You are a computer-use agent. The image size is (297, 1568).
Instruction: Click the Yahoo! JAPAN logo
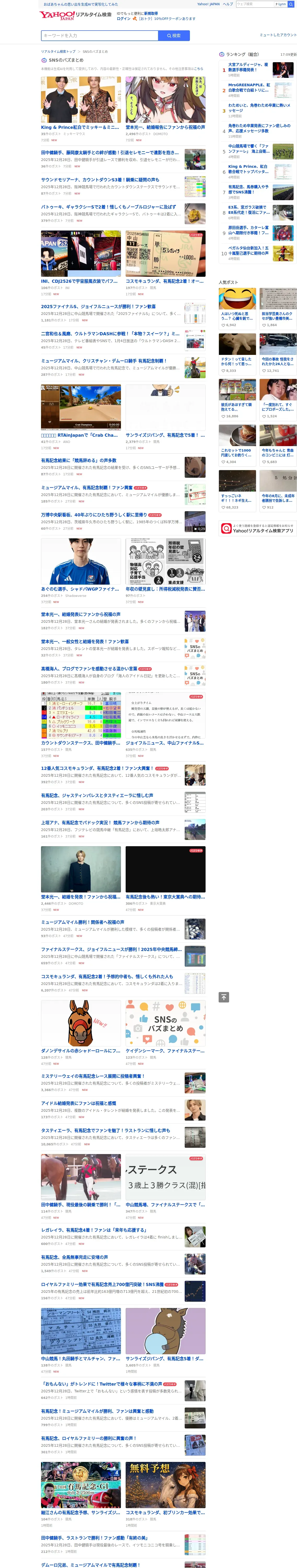[x=57, y=16]
